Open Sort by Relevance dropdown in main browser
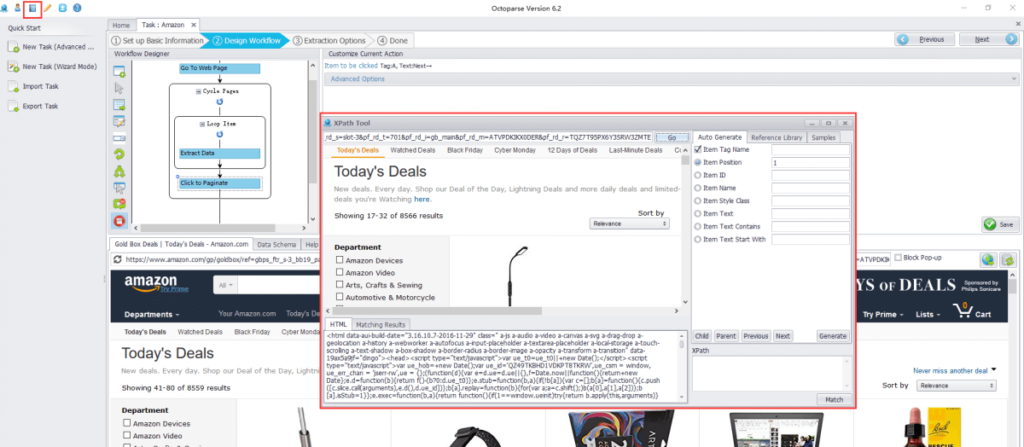Viewport: 1024px width, 447px height. [x=955, y=386]
